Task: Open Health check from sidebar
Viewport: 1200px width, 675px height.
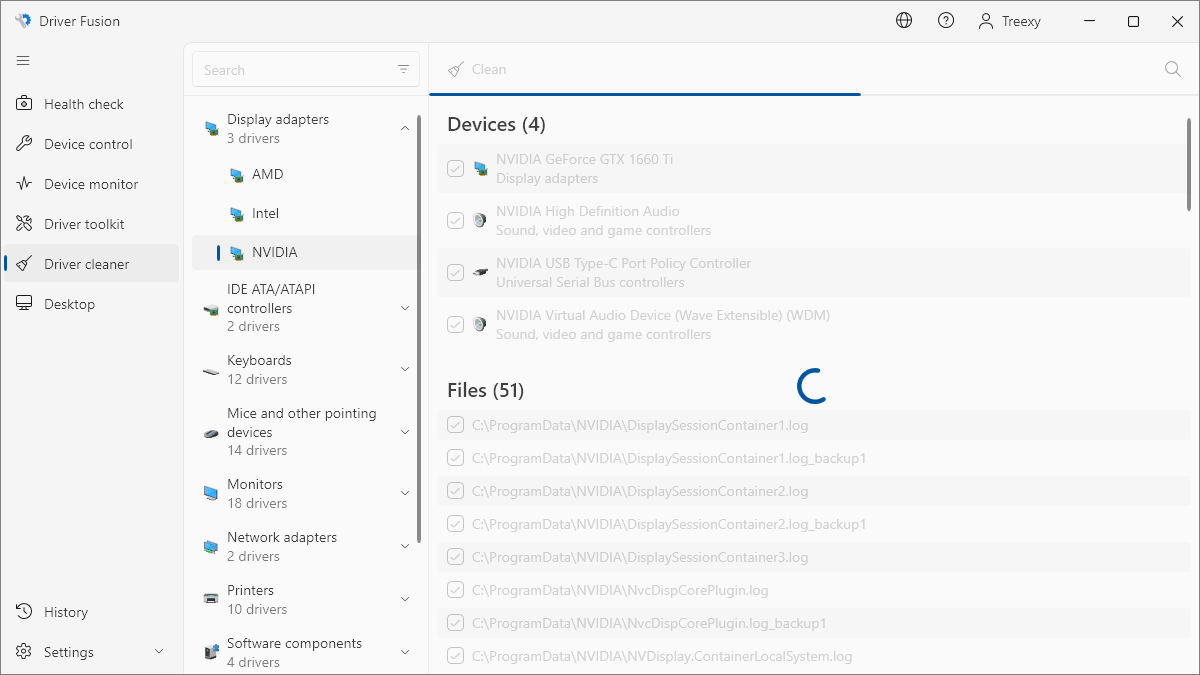Action: pos(83,104)
